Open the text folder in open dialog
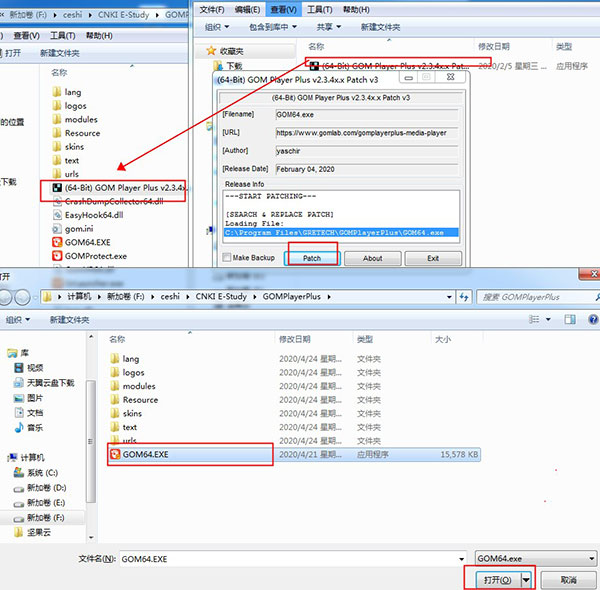The width and height of the screenshot is (600, 590). click(x=124, y=427)
